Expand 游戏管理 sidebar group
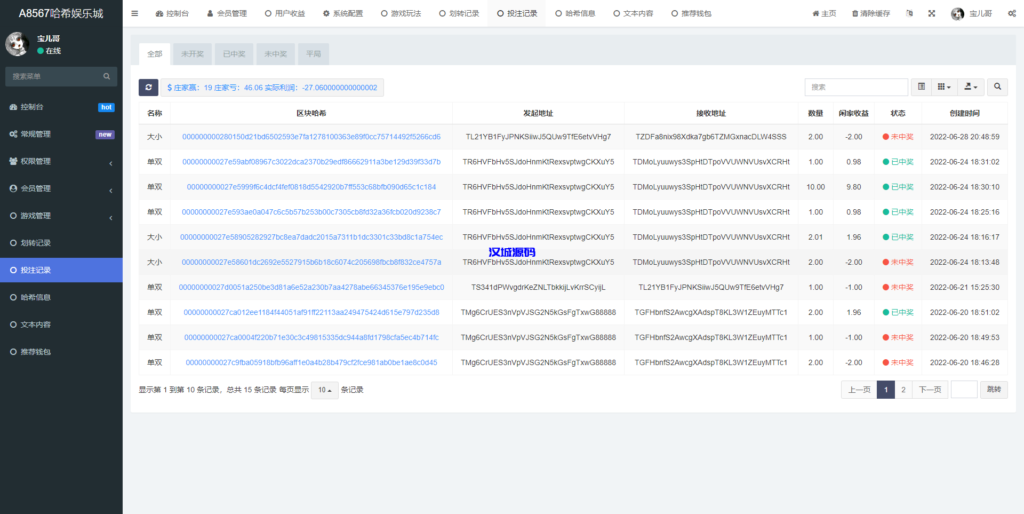The height and width of the screenshot is (514, 1024). coord(61,216)
